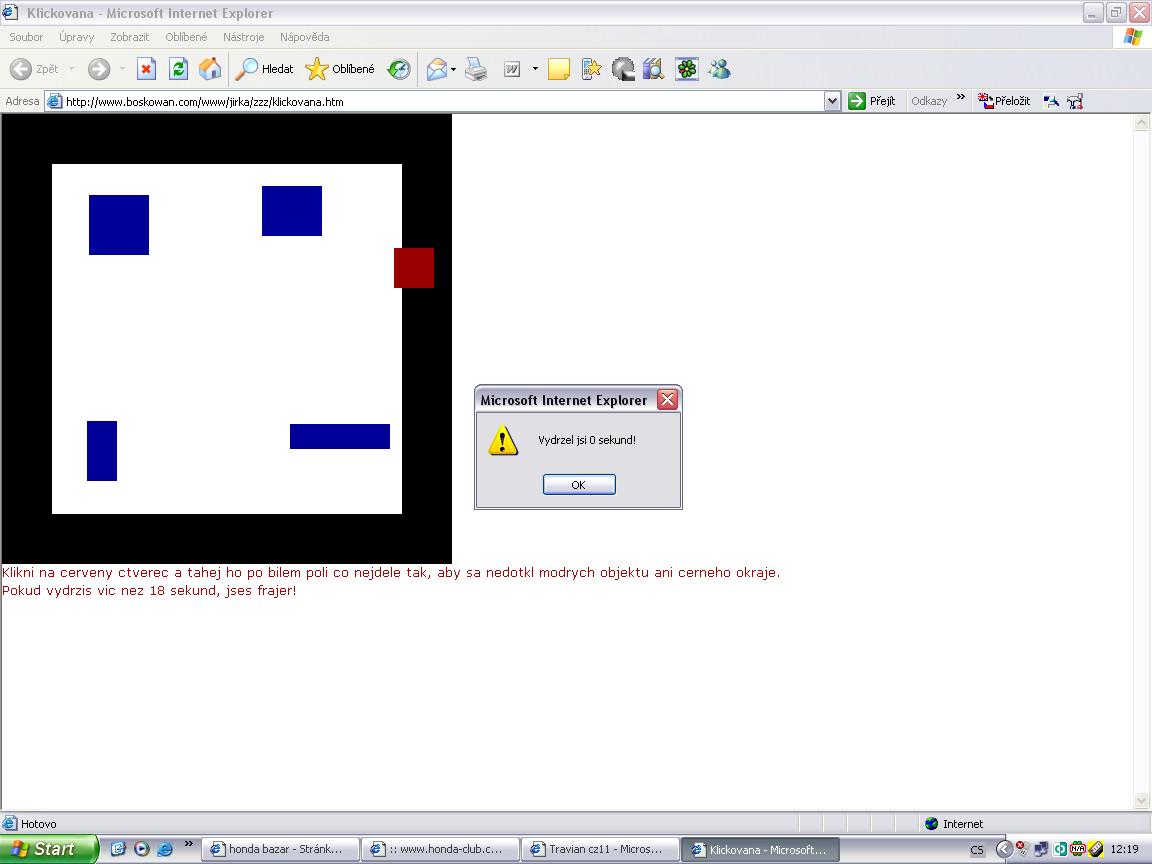Open the Oblíbené favorites button
This screenshot has width=1152, height=864.
(340, 69)
